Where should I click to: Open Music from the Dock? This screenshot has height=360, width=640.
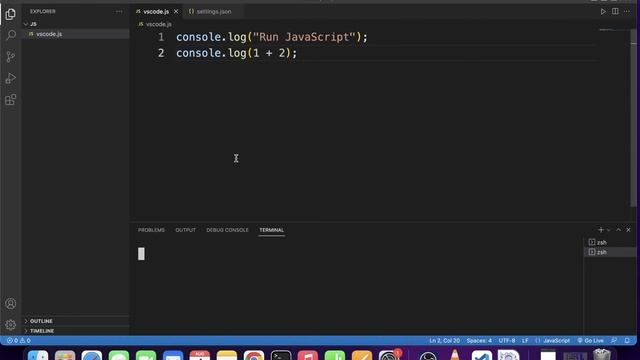coord(308,356)
